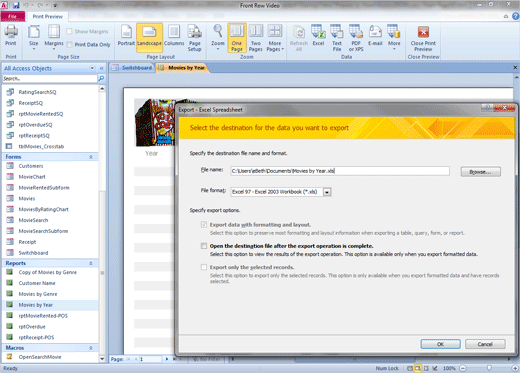Collapse the Macros group
520x373 pixels.
pyautogui.click(x=91, y=348)
